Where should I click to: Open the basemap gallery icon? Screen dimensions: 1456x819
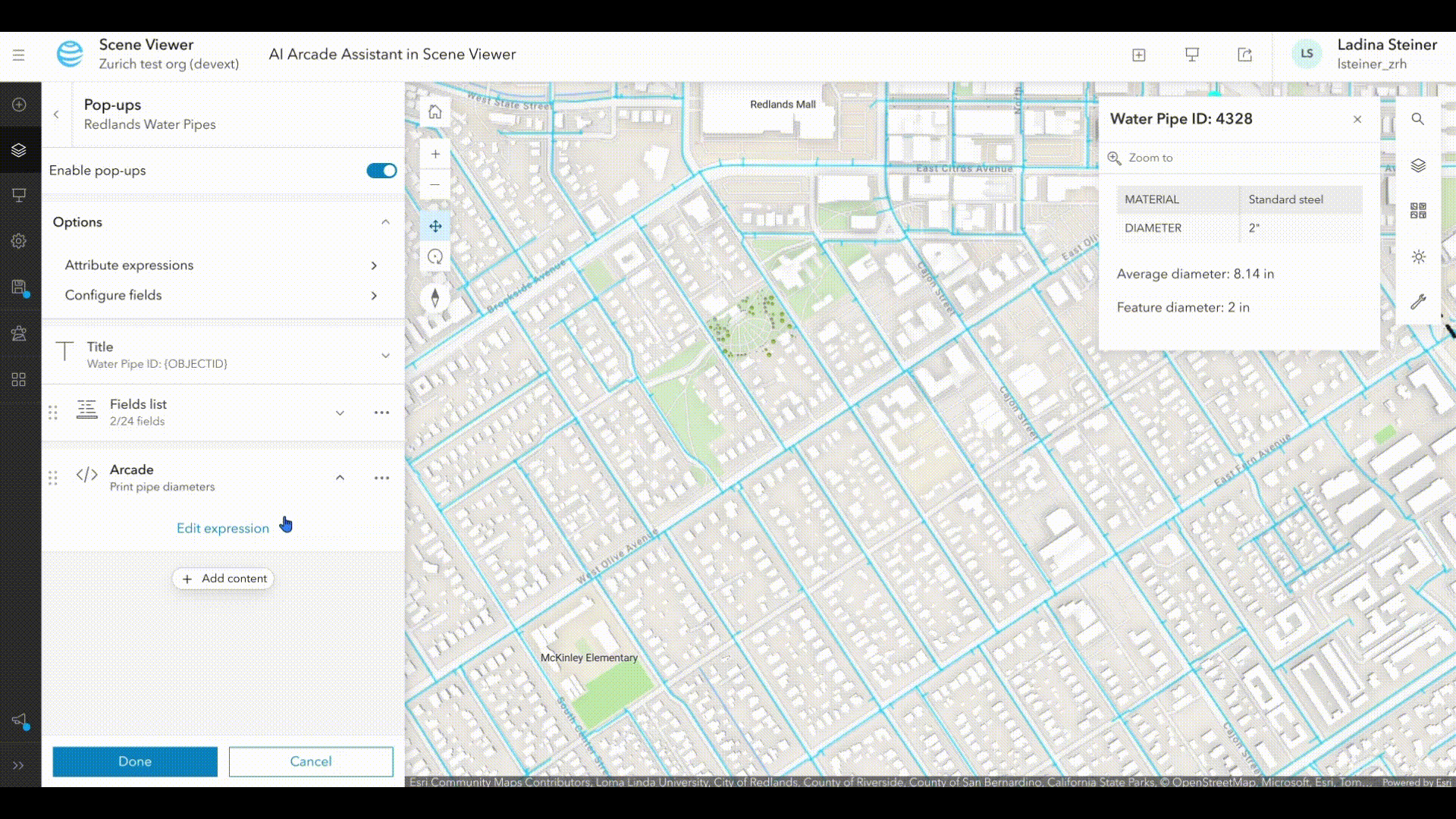pyautogui.click(x=1418, y=211)
